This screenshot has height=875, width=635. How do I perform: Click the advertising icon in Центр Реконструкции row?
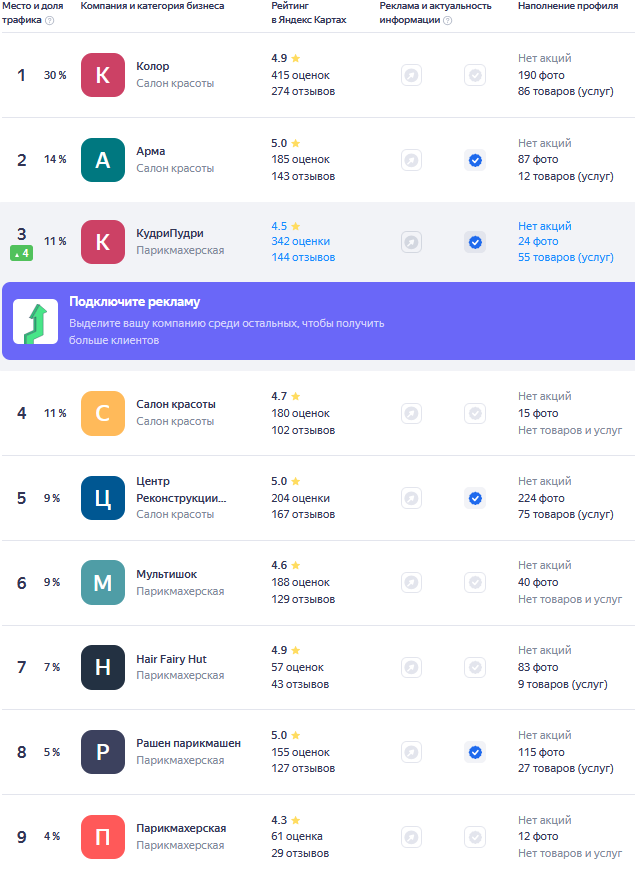[x=411, y=498]
